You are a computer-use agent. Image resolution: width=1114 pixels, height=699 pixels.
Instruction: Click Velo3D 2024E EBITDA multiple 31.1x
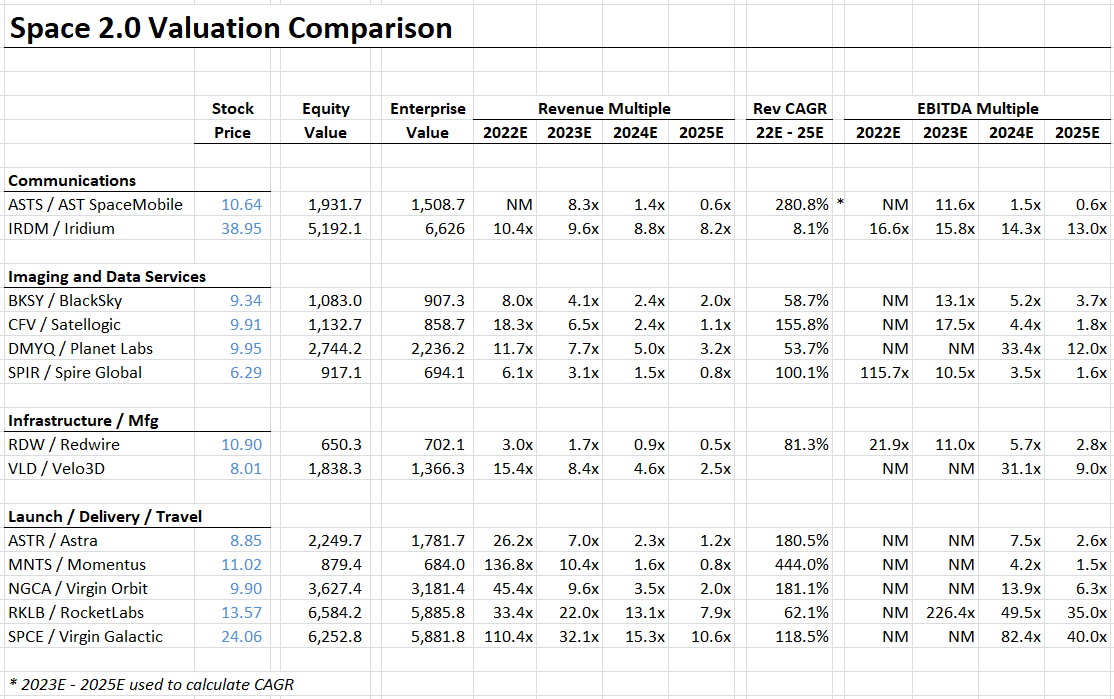pos(1021,469)
